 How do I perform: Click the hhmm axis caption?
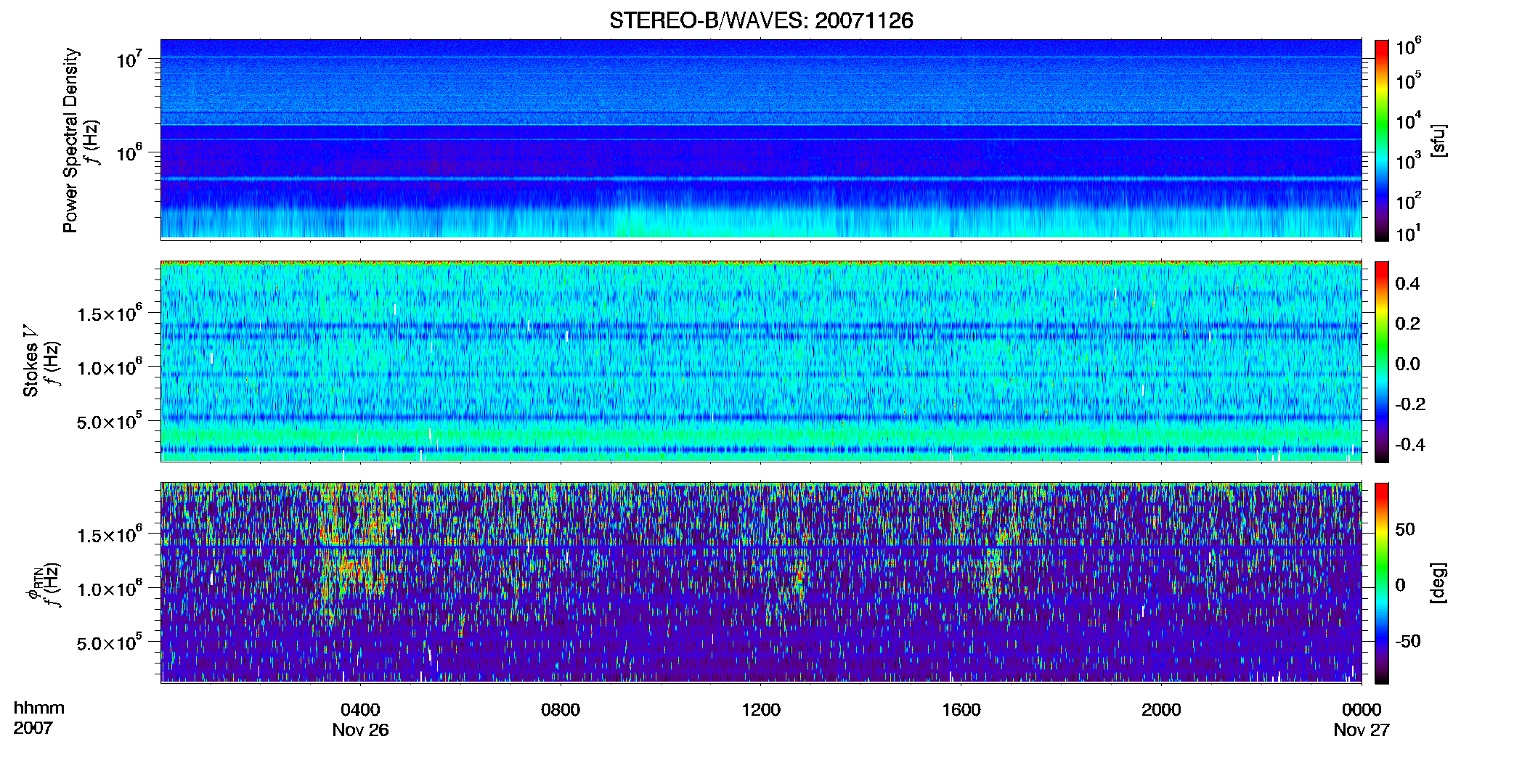39,709
